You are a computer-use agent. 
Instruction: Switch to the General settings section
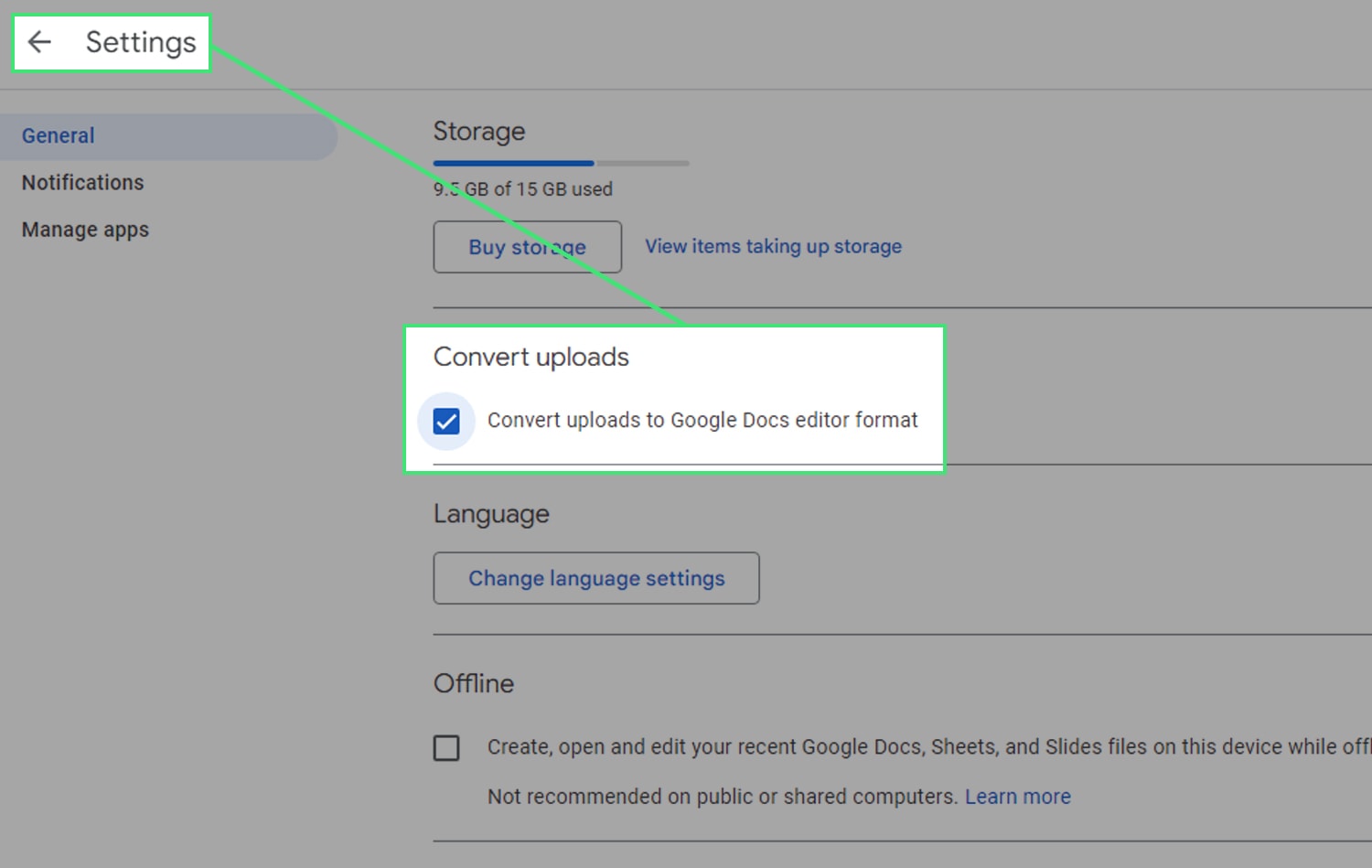(x=58, y=135)
